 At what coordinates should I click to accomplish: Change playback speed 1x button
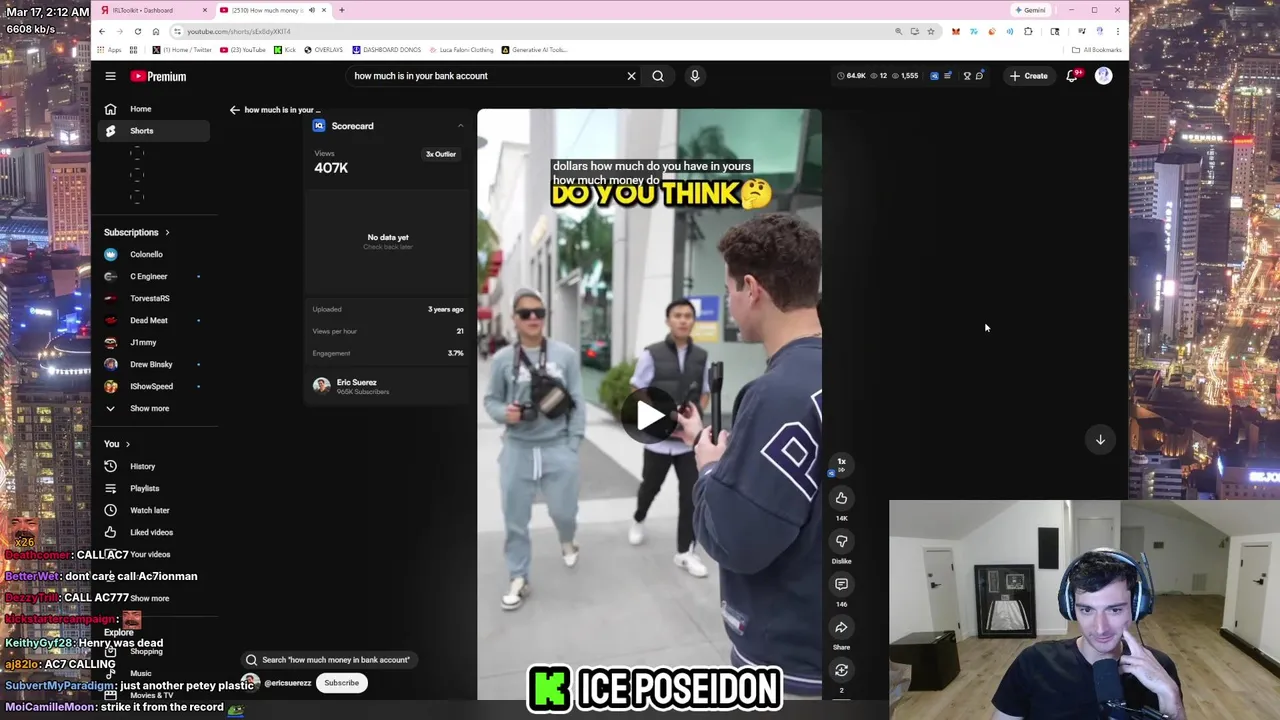pos(841,465)
